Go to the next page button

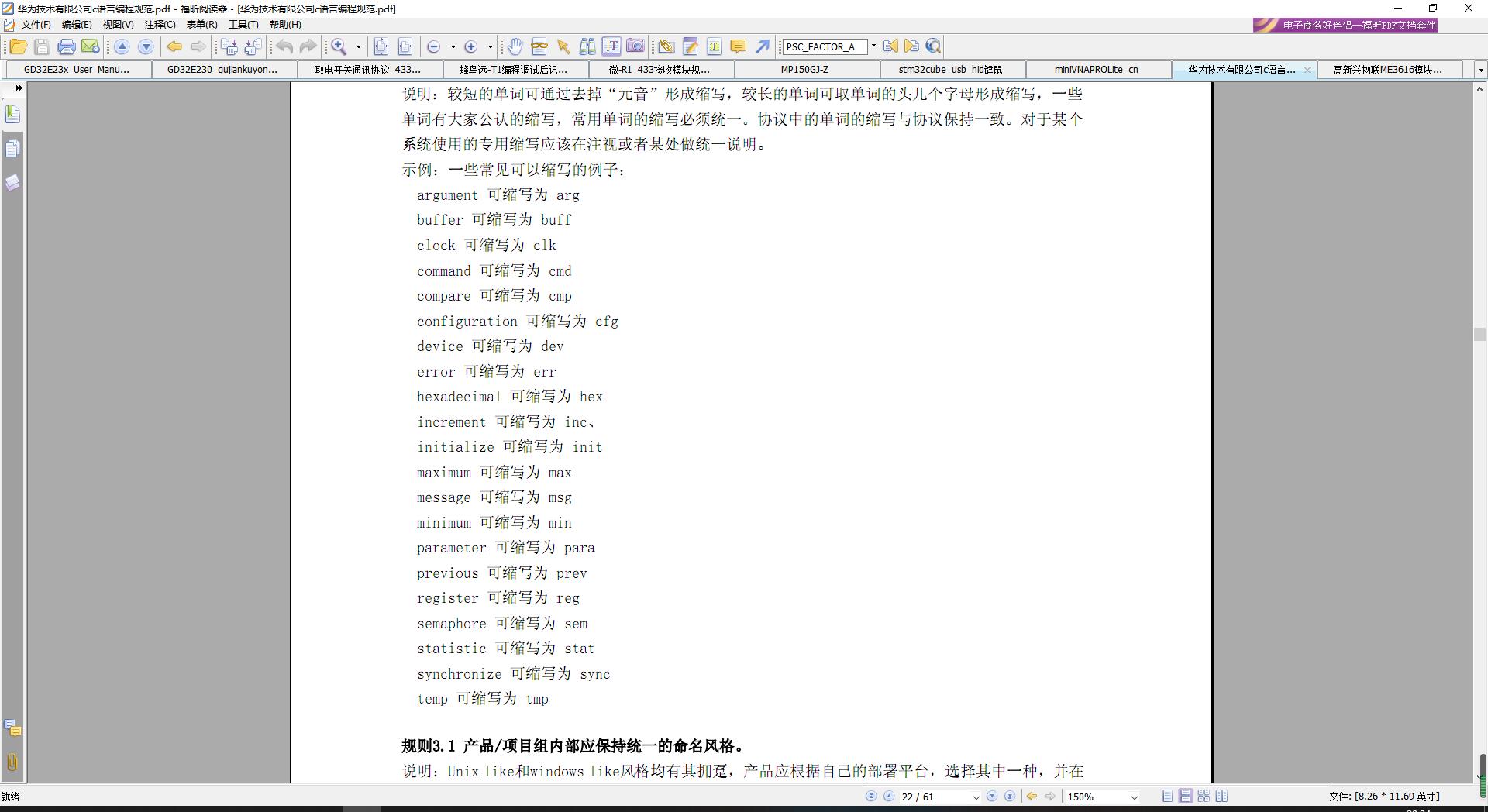click(x=991, y=796)
